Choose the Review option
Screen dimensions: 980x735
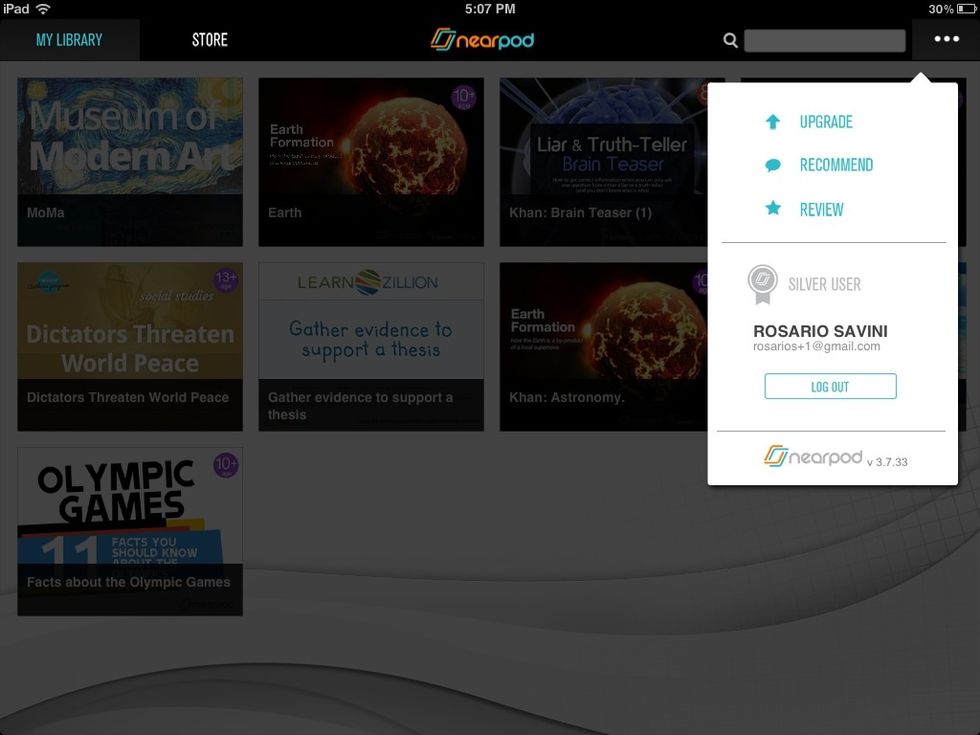coord(823,209)
